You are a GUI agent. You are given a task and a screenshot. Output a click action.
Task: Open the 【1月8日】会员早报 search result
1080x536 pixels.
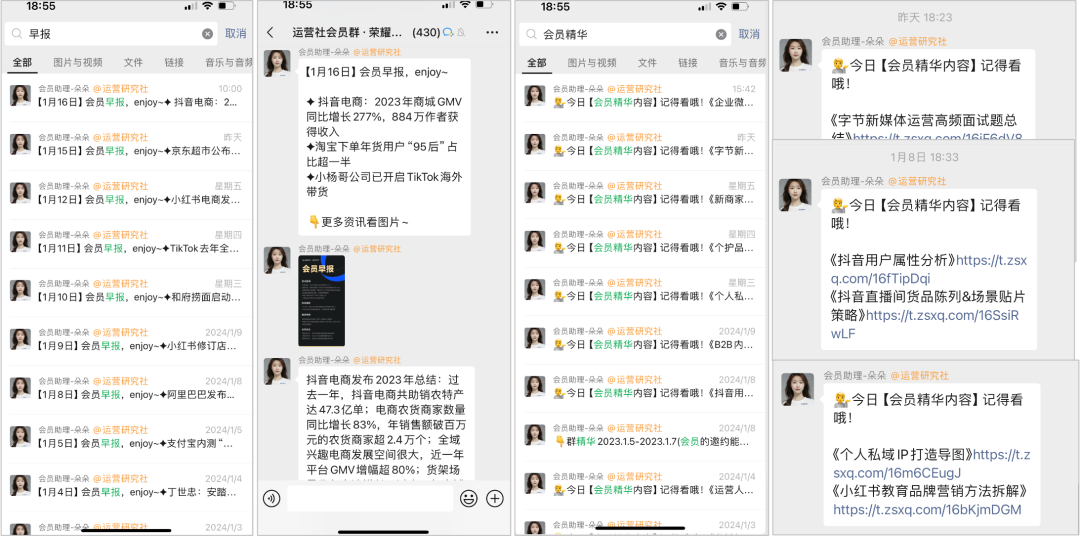127,389
